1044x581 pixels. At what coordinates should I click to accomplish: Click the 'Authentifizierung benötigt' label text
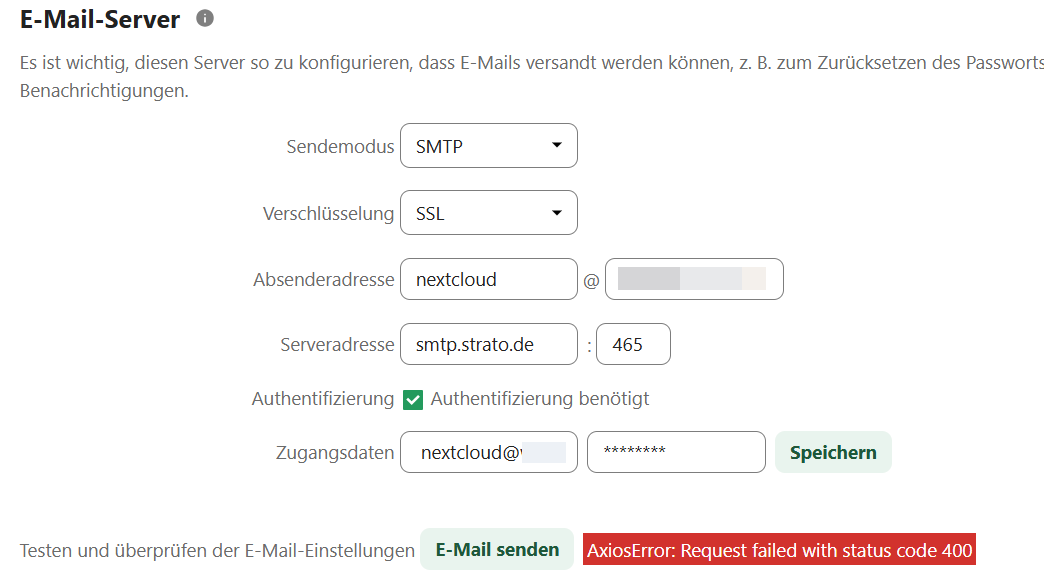point(540,399)
